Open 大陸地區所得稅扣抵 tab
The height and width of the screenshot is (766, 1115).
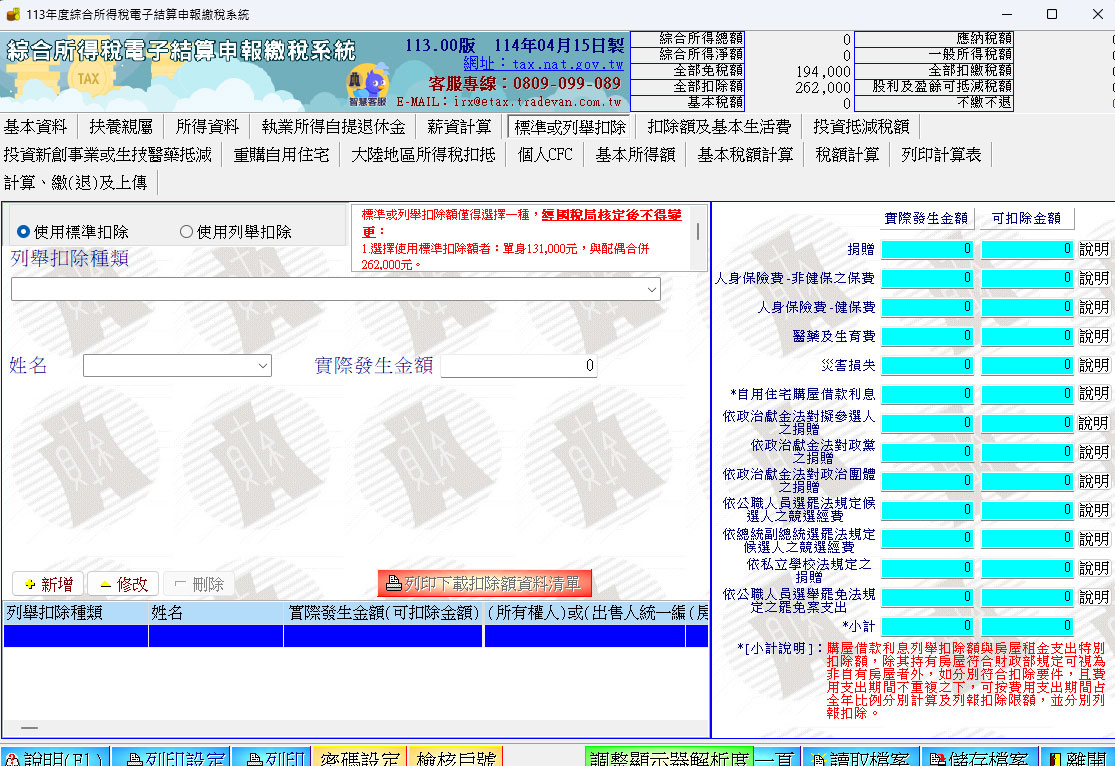(423, 154)
